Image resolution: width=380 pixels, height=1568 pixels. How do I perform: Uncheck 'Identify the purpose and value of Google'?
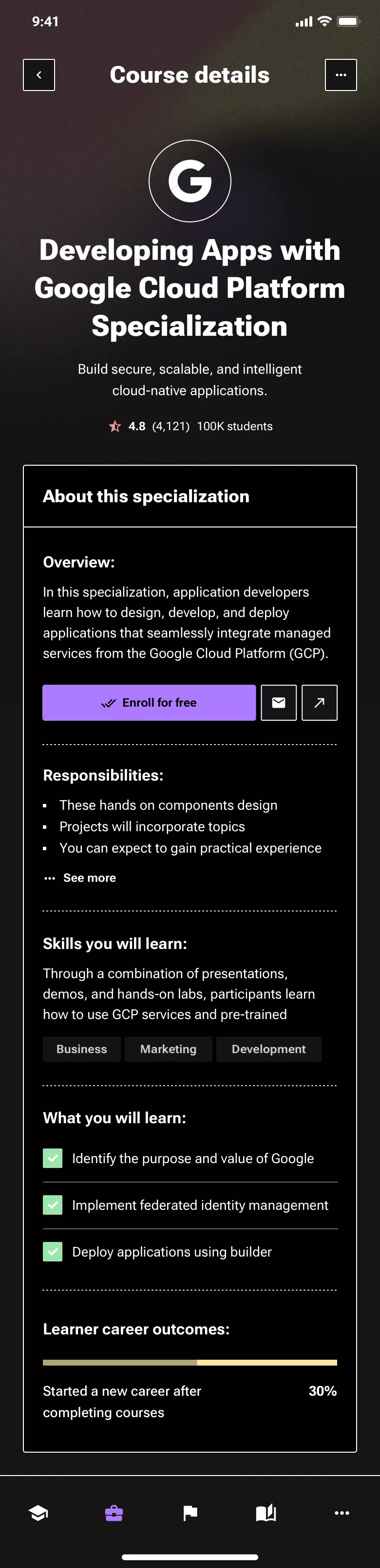click(53, 1158)
